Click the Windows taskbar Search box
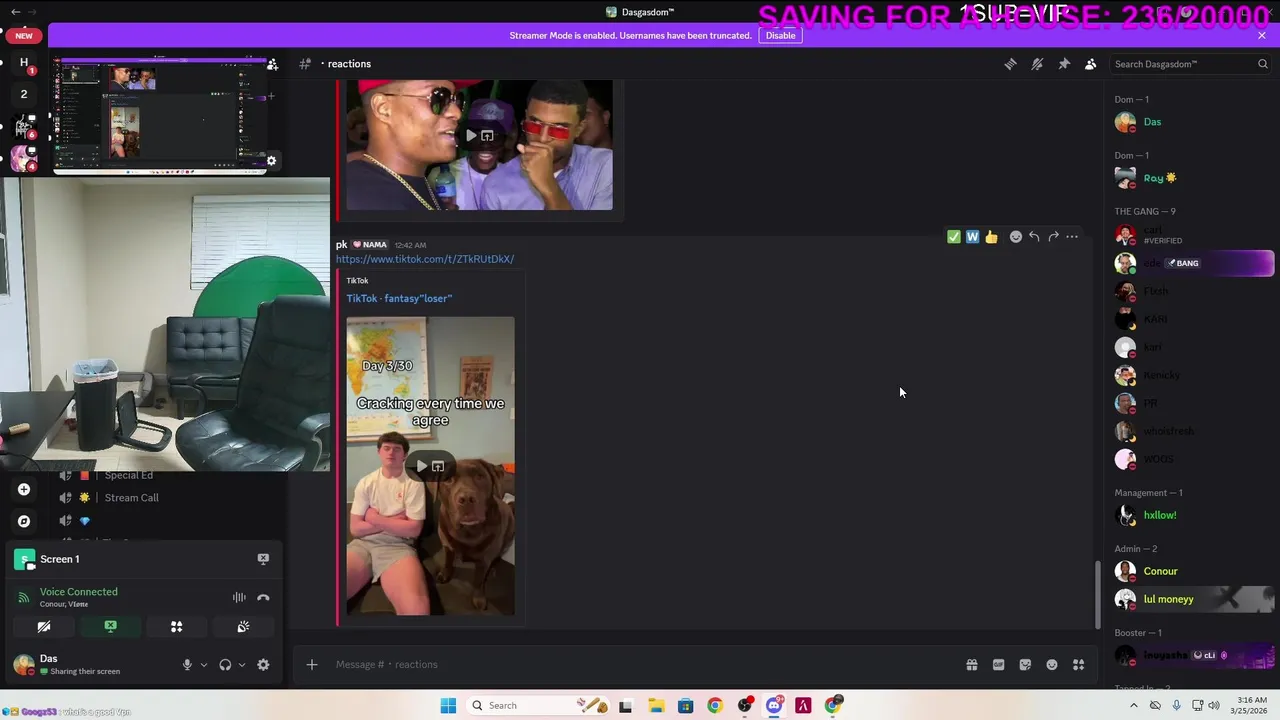Image resolution: width=1280 pixels, height=720 pixels. (538, 705)
